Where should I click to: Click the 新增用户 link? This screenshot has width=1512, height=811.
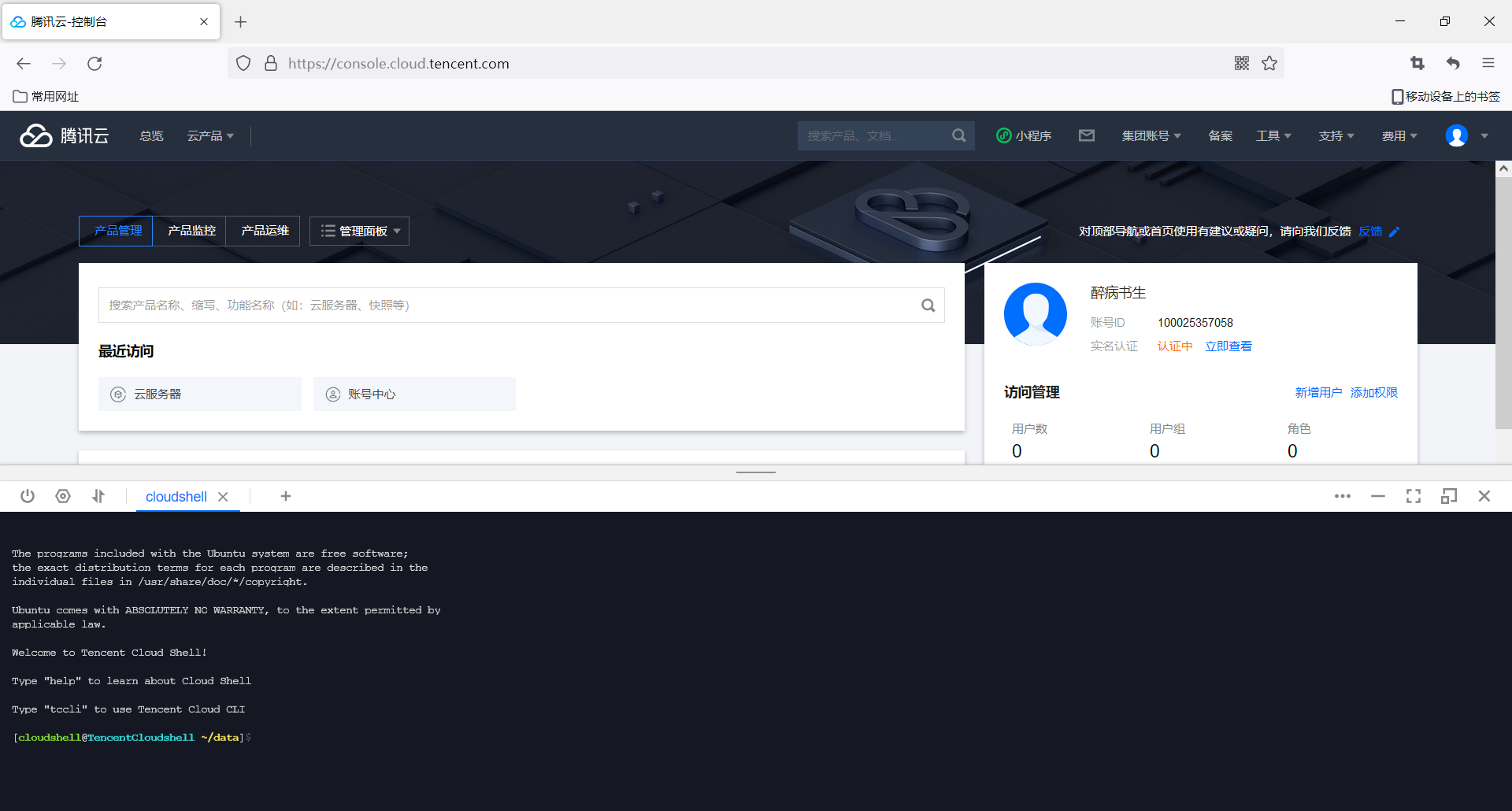click(1318, 393)
